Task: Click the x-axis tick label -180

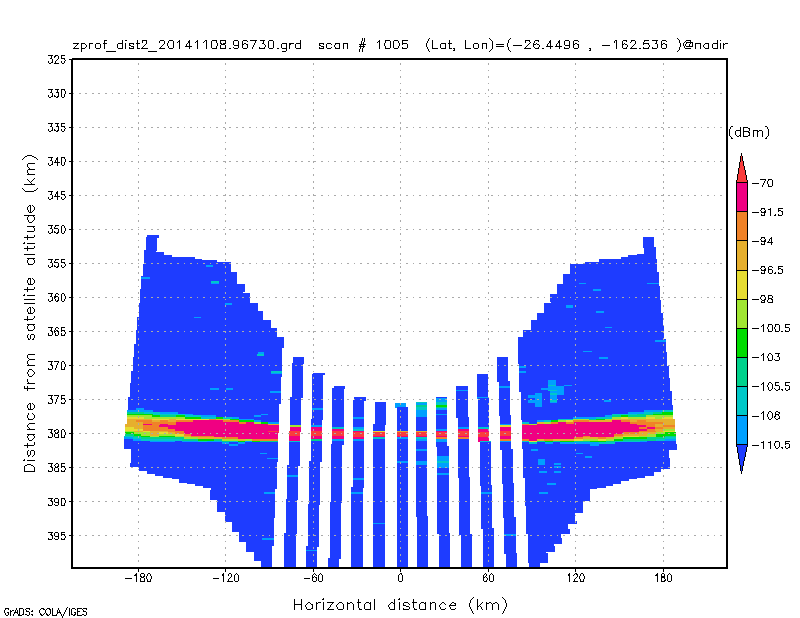Action: coord(138,578)
